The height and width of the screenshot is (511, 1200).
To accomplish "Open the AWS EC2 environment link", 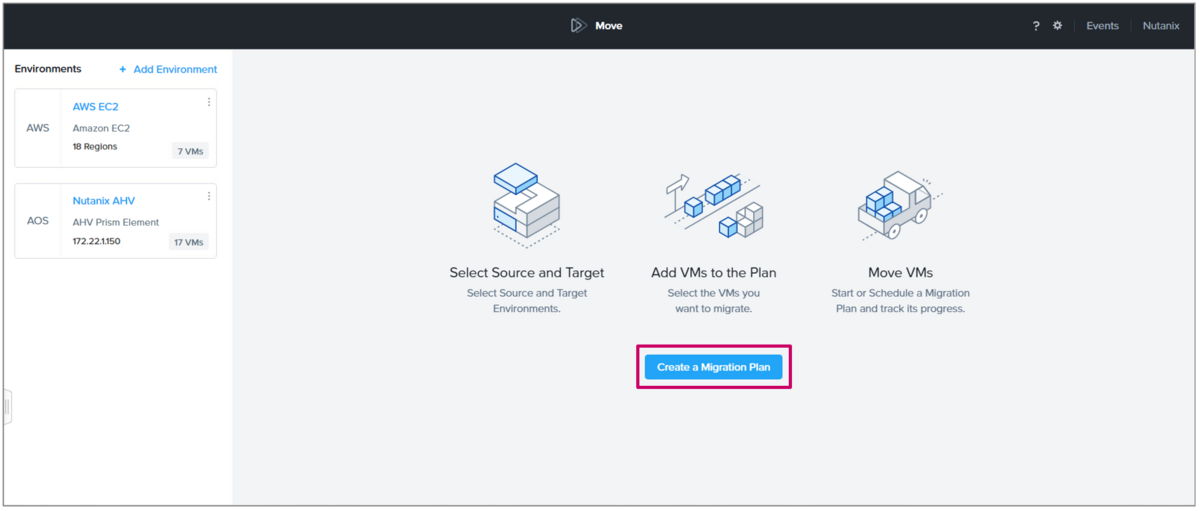I will click(x=96, y=106).
